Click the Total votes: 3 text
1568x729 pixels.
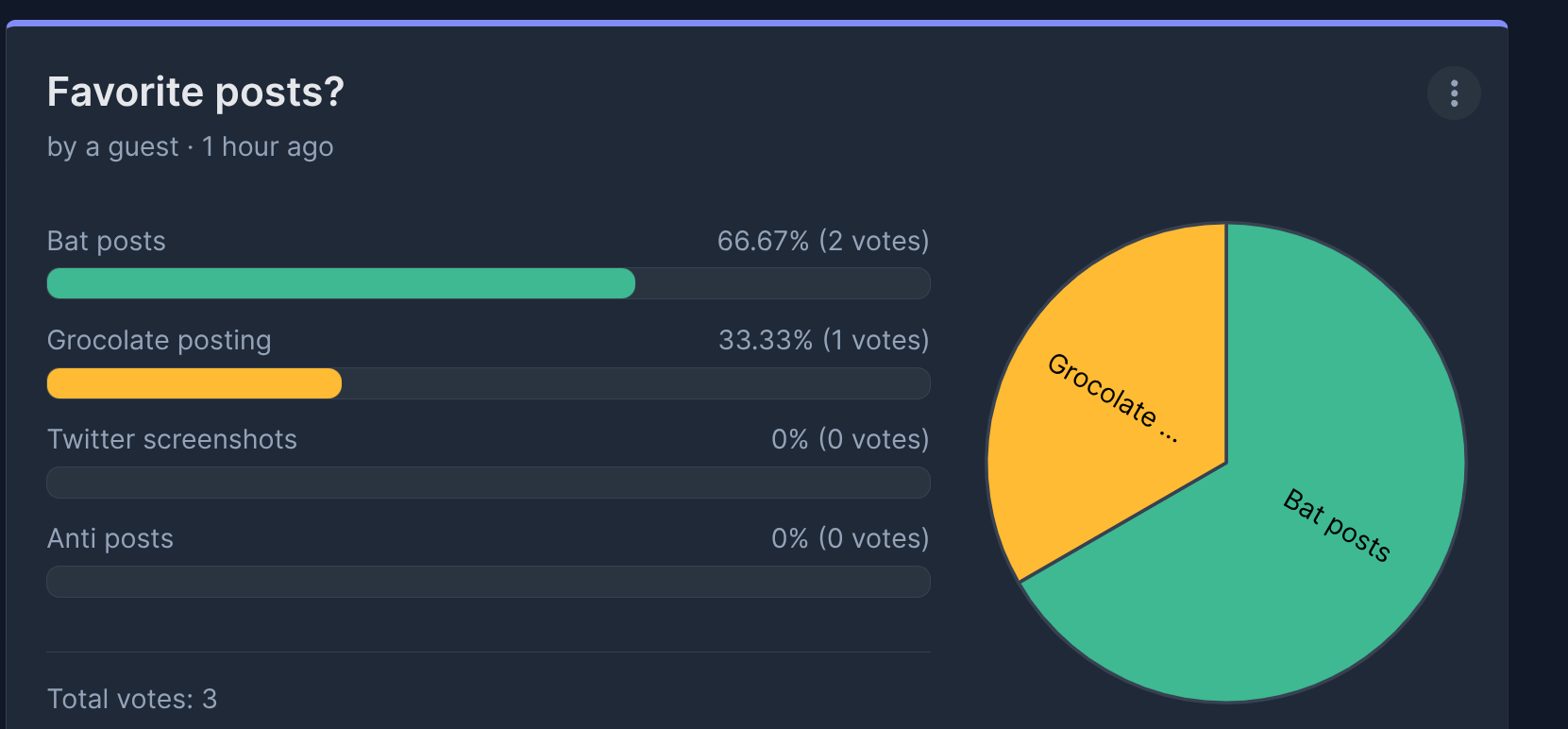132,699
